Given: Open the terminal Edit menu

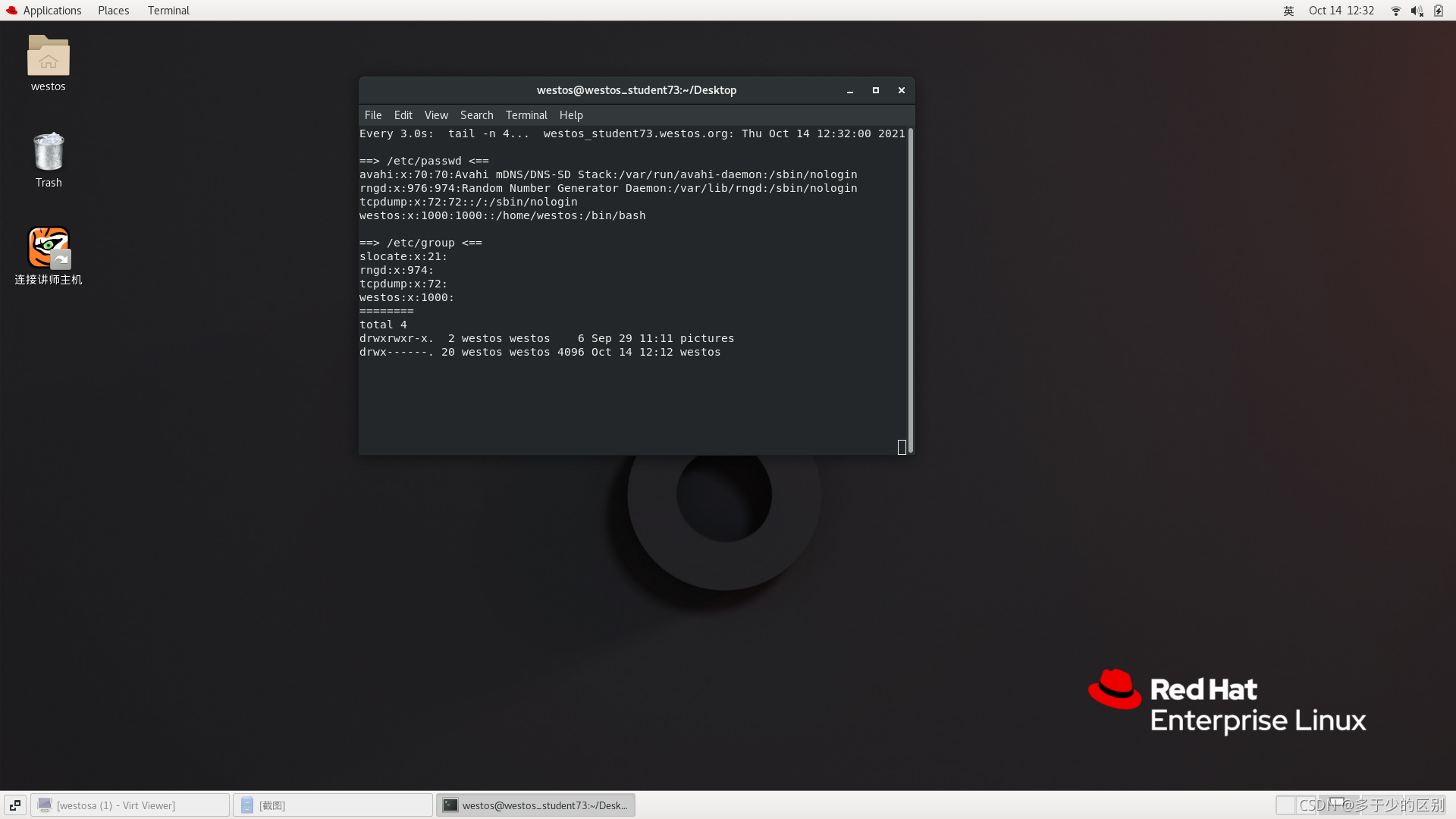Looking at the screenshot, I should 403,115.
